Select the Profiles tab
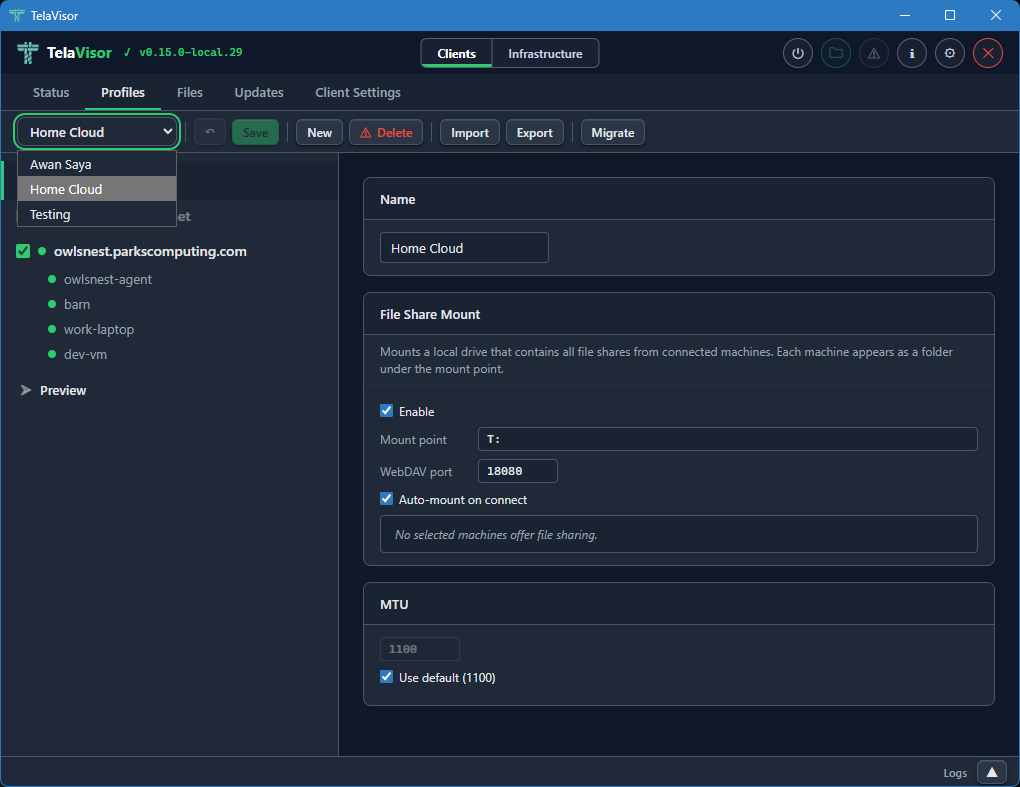The width and height of the screenshot is (1020, 787). (x=123, y=92)
